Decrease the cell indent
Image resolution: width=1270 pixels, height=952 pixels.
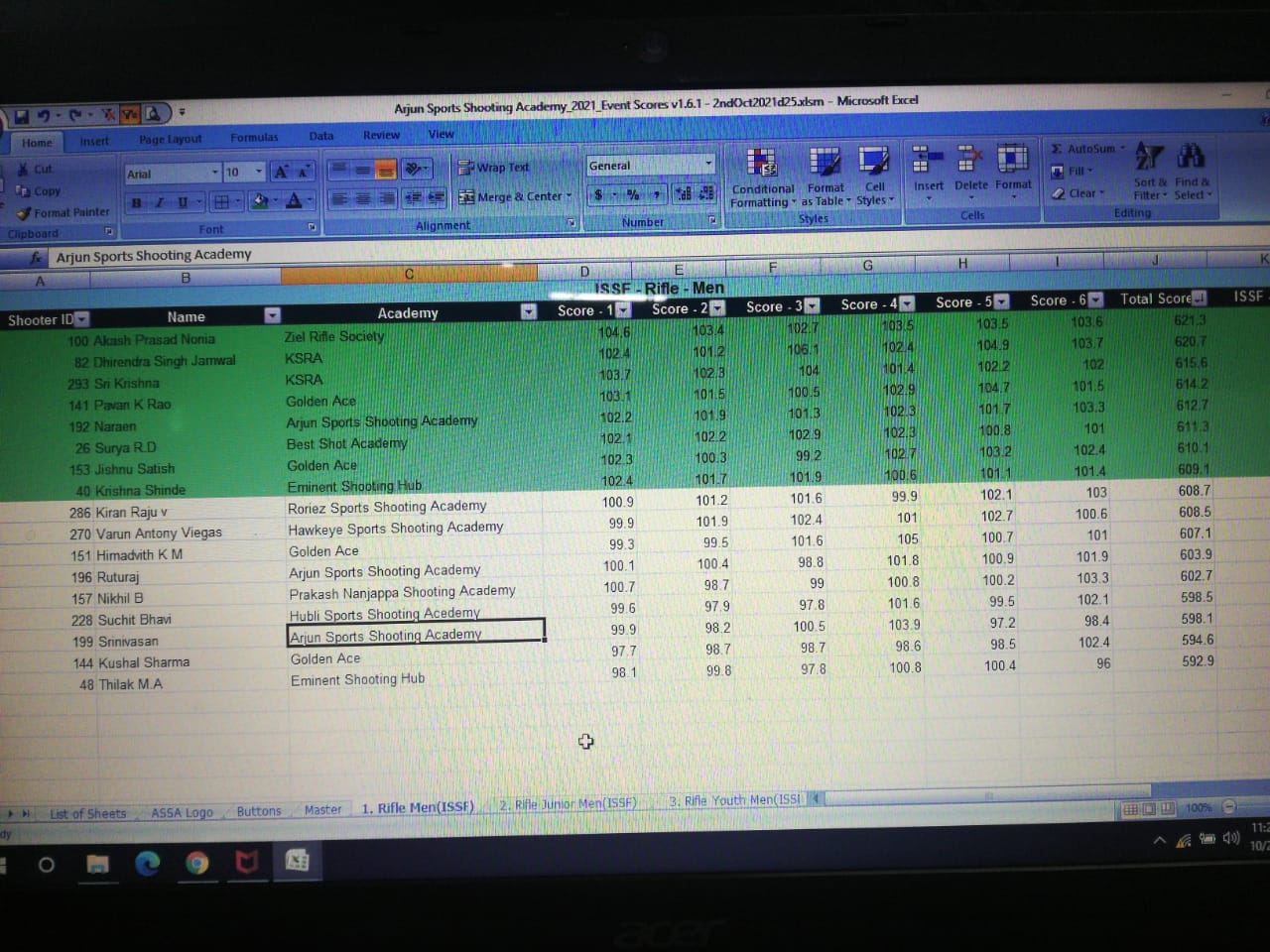coord(414,197)
